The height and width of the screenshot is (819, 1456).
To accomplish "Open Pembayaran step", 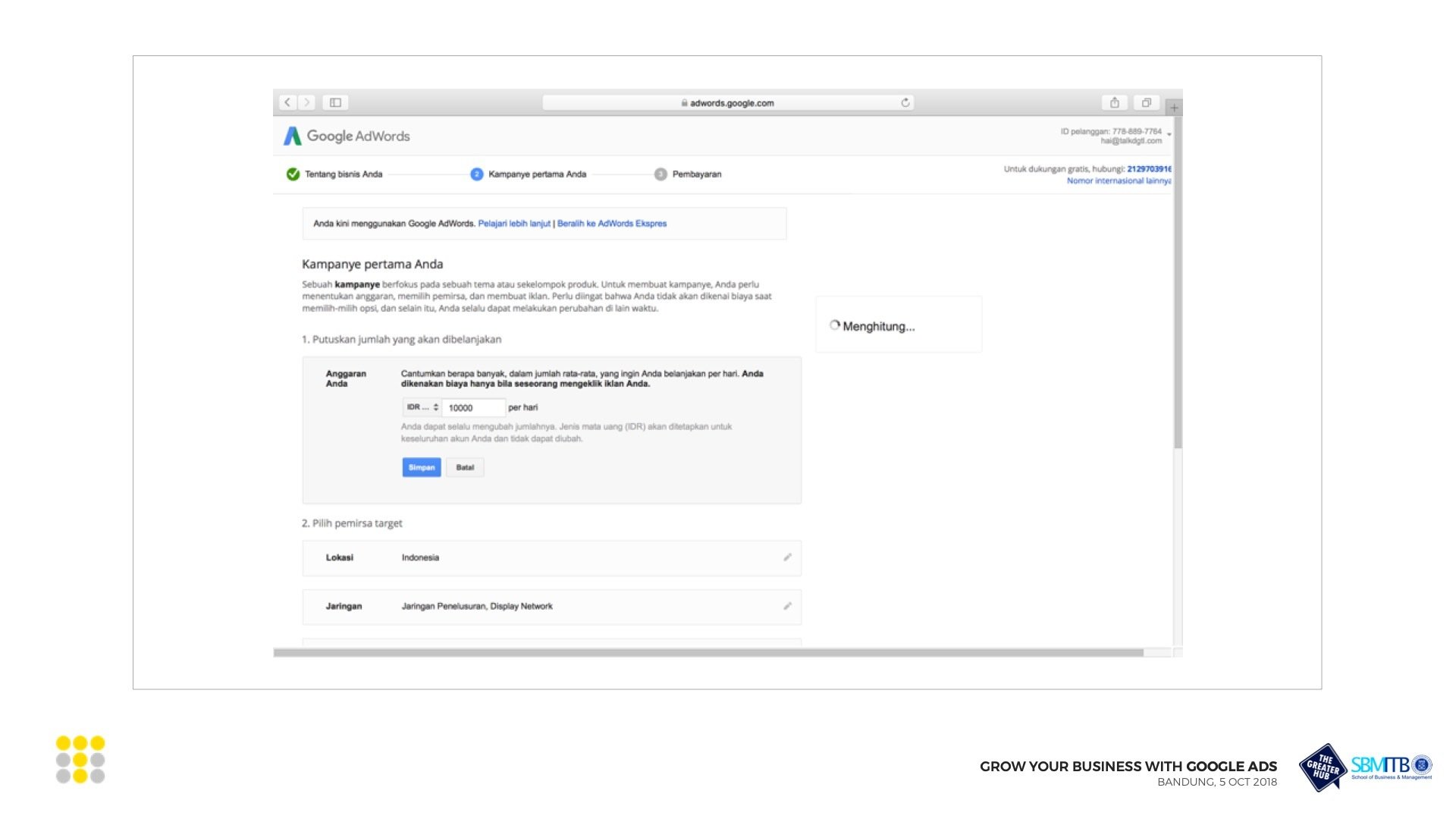I will [x=696, y=174].
